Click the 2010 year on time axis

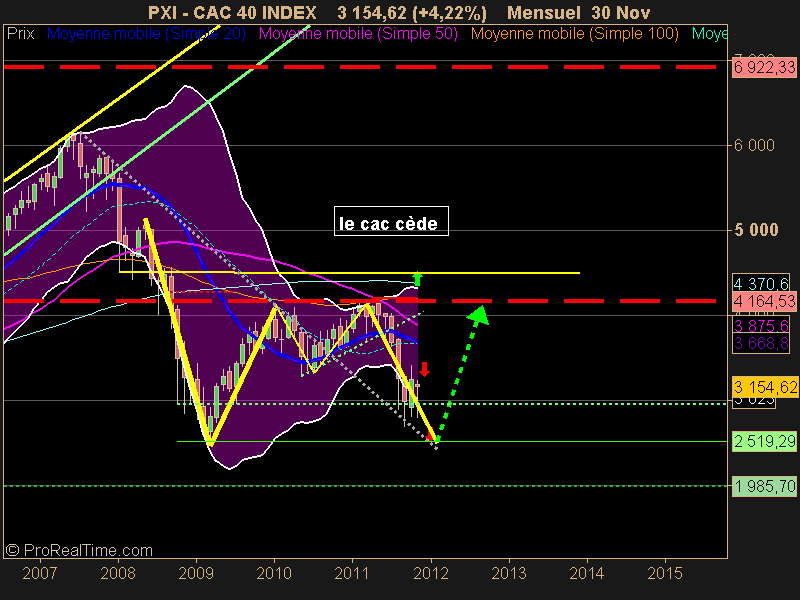(274, 573)
